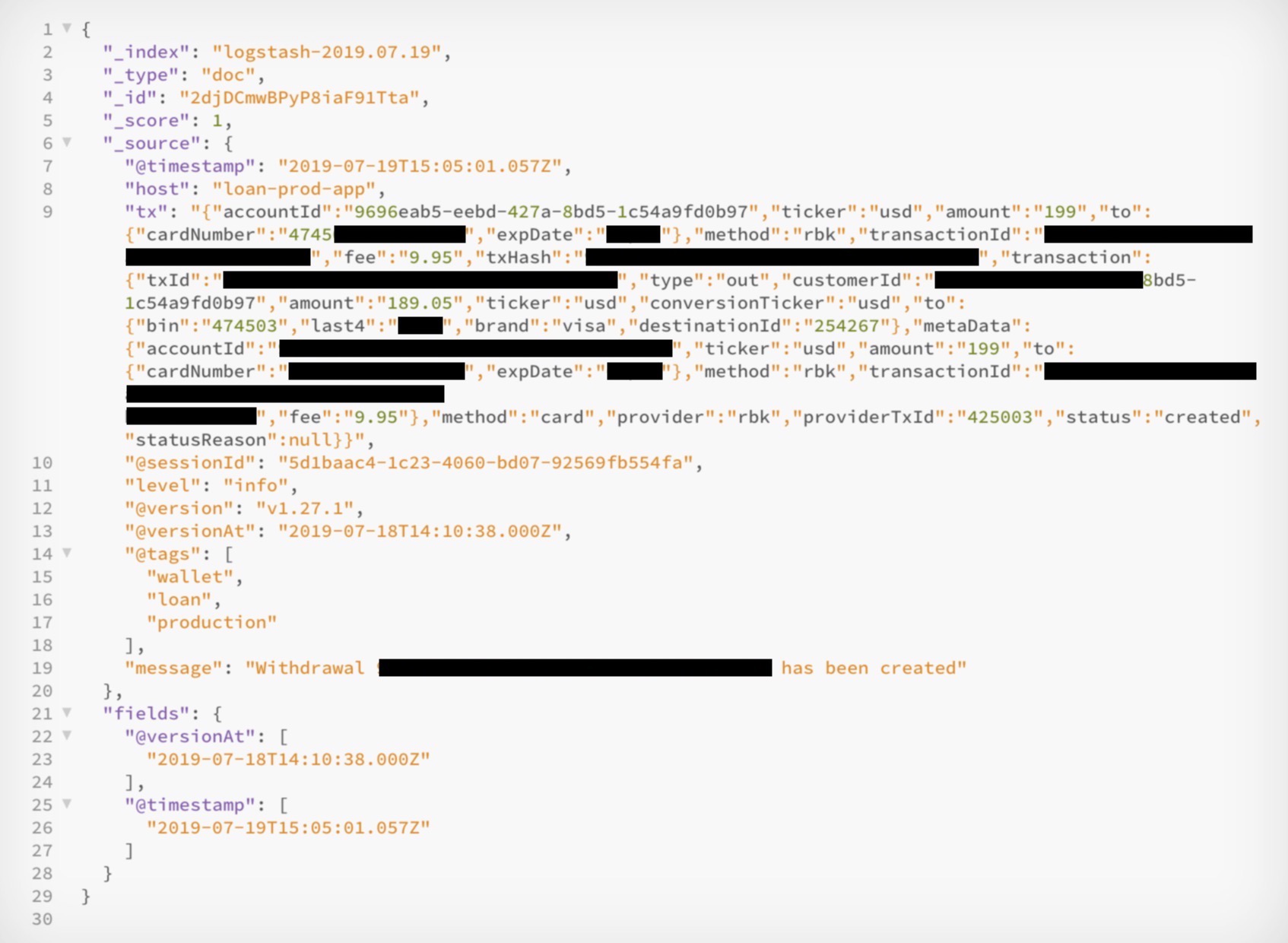
Task: Click the "production" tag entry
Action: point(212,622)
